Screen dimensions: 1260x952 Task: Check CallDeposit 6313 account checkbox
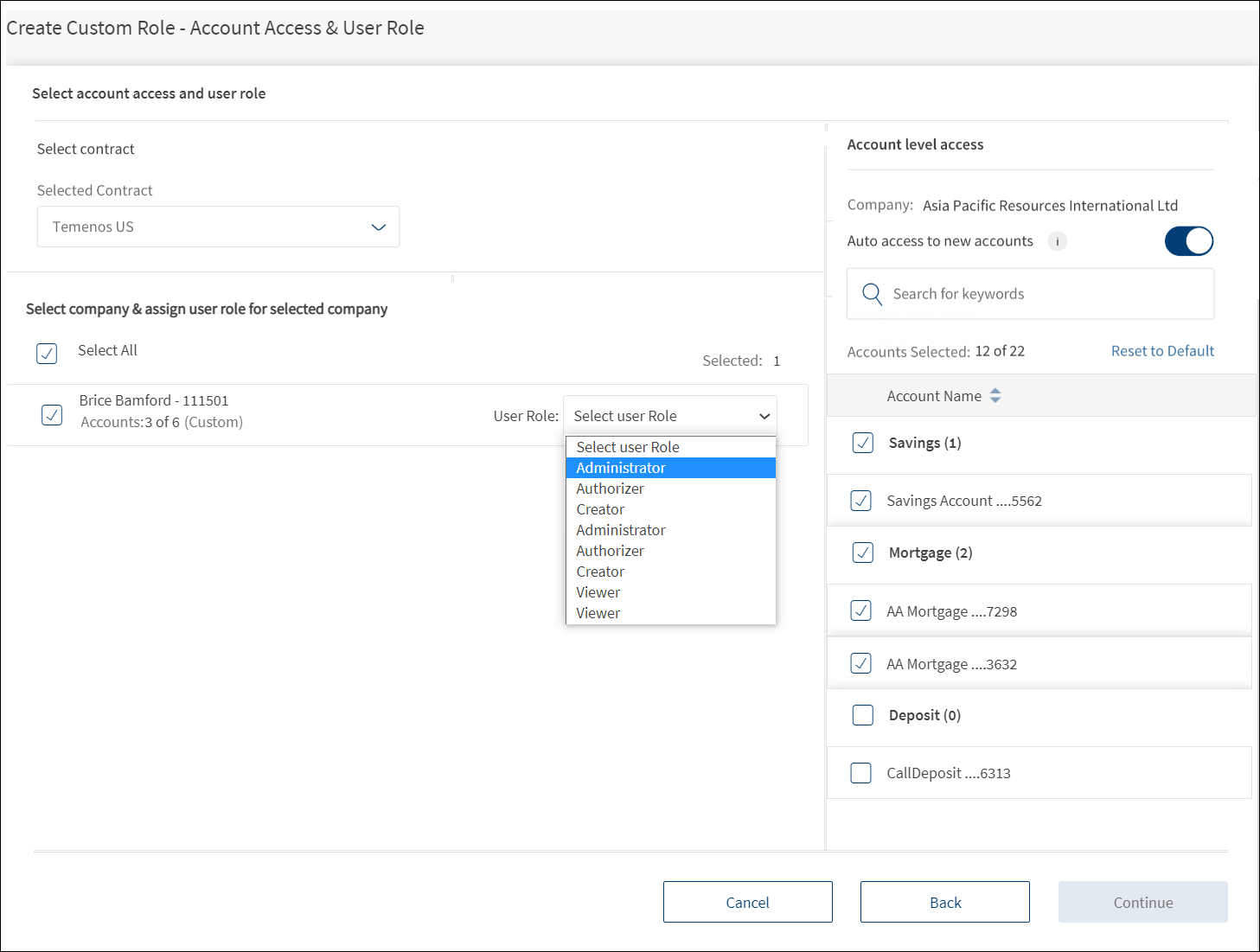coord(861,773)
